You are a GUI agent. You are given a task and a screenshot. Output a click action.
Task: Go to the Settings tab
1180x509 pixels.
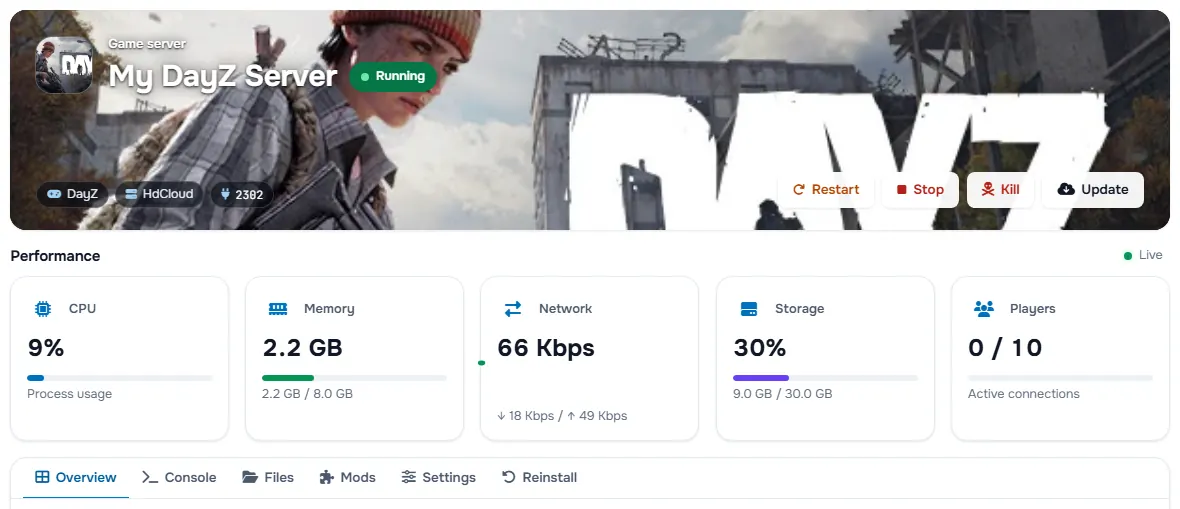pyautogui.click(x=438, y=477)
